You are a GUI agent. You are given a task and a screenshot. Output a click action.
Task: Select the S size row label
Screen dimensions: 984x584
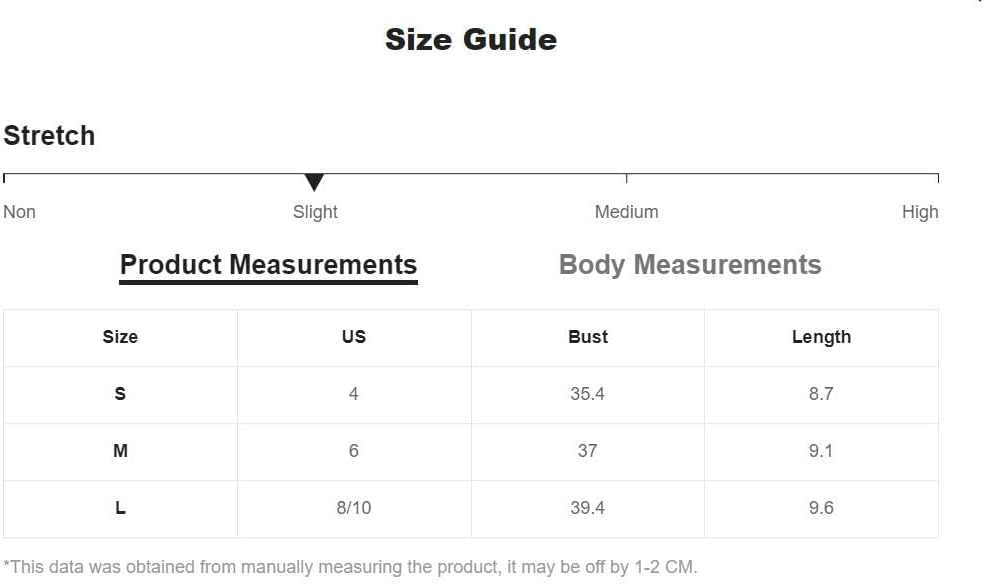coord(120,394)
